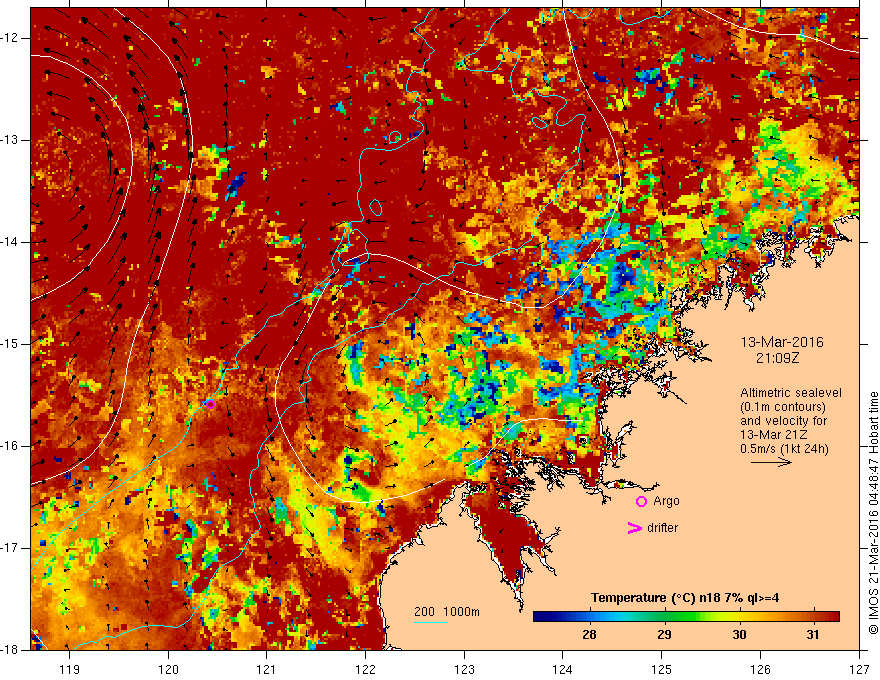Click the colorbar tick label 29

[x=664, y=635]
